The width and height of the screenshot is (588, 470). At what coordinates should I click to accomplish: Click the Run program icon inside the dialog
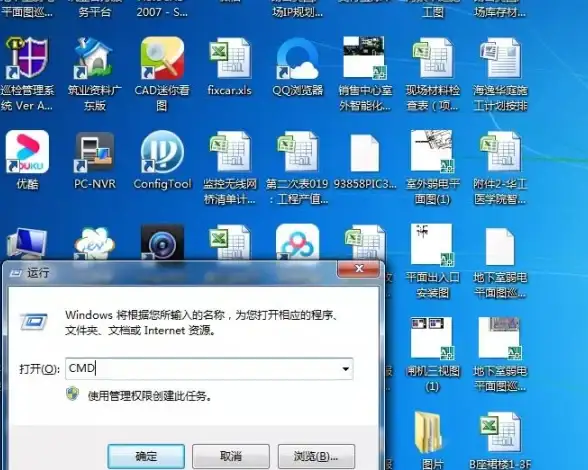[x=34, y=322]
